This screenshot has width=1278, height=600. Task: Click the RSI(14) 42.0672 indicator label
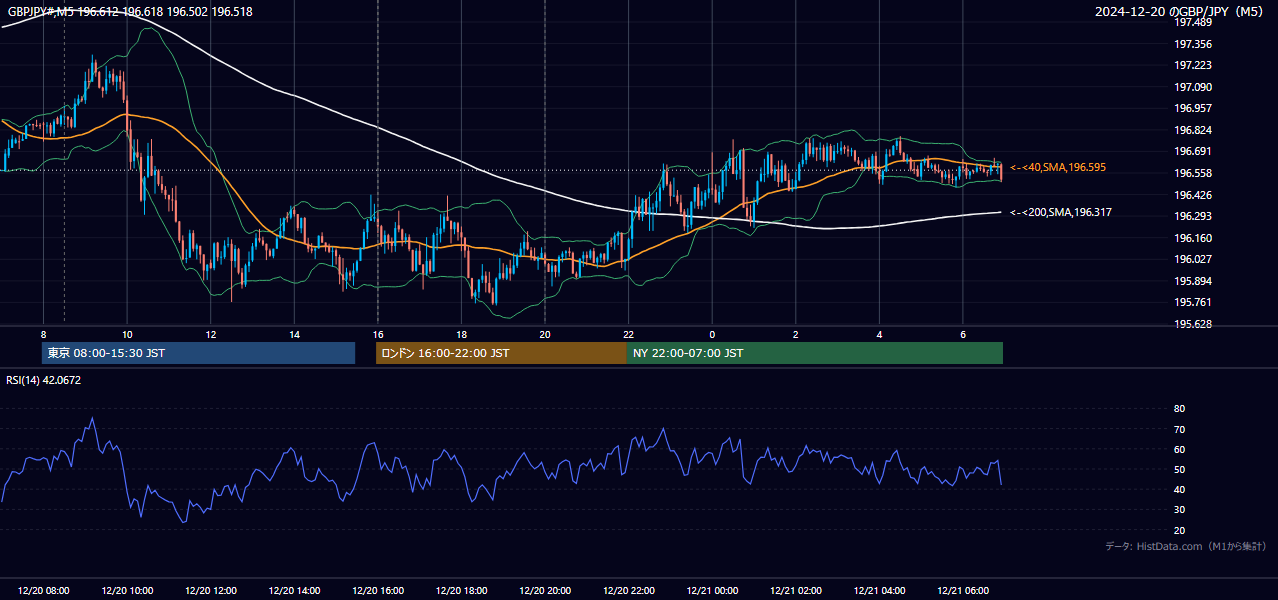tap(44, 380)
